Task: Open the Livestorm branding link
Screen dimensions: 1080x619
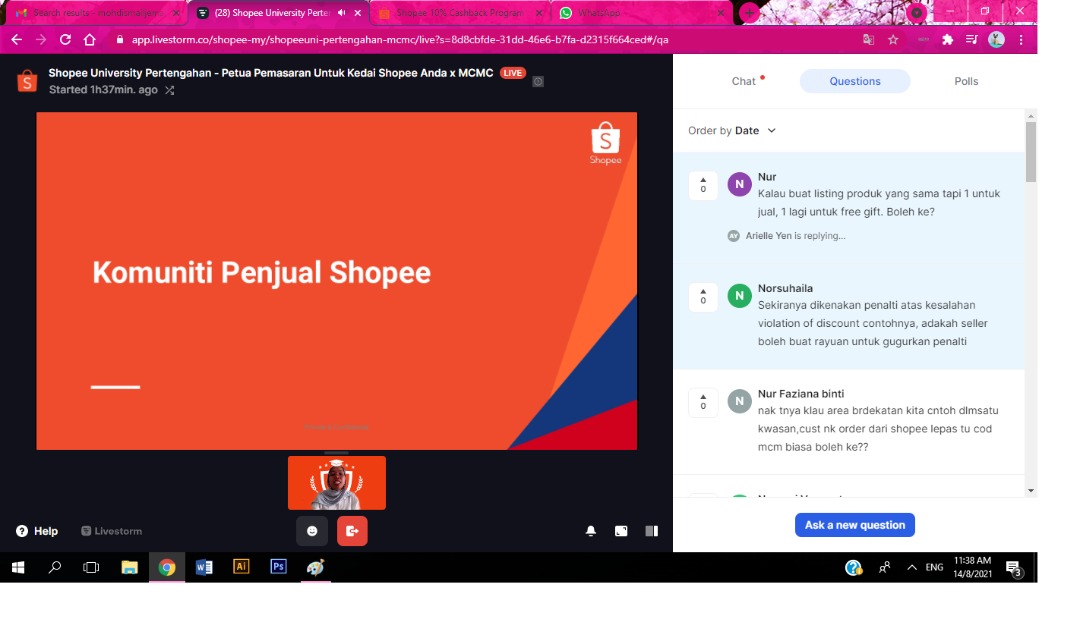Action: [112, 531]
